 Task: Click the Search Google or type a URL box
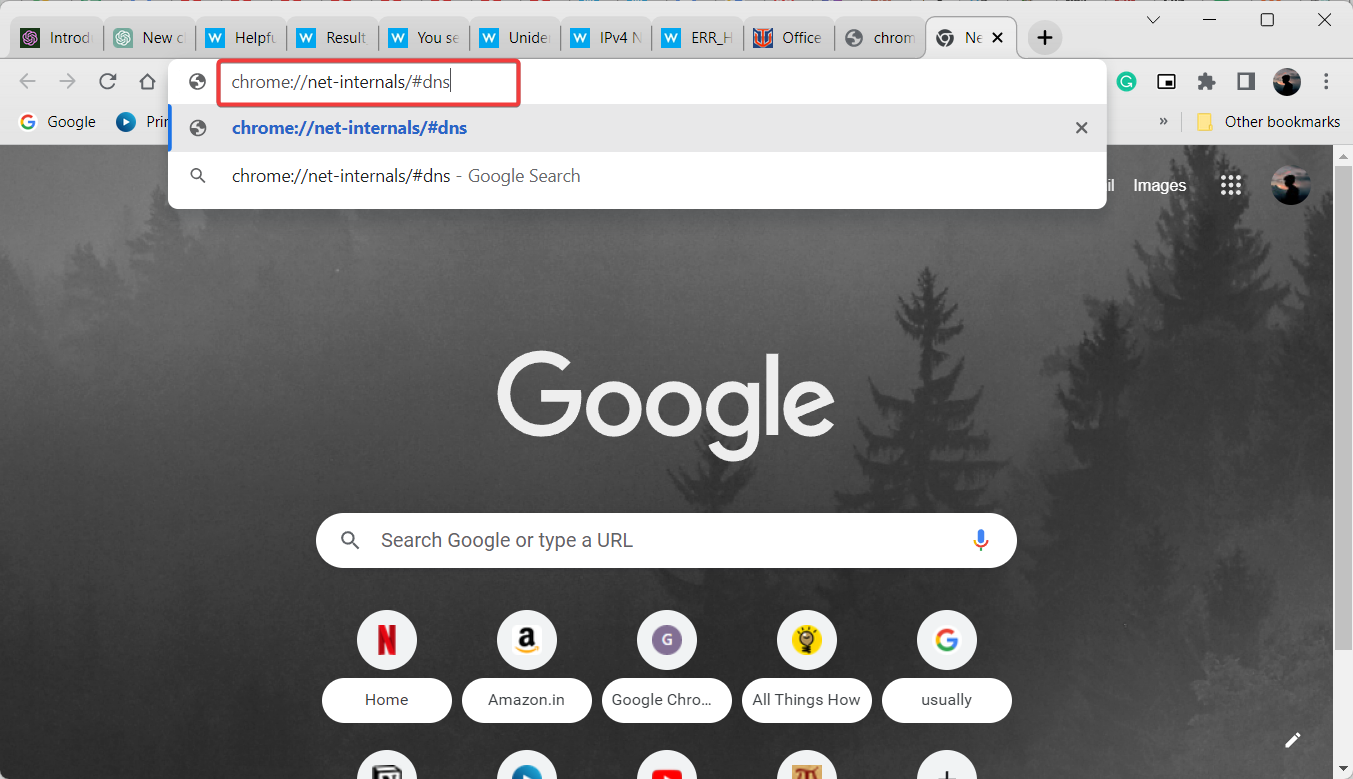pos(666,540)
